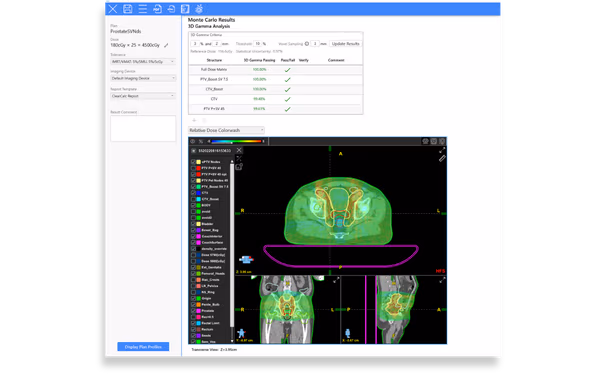Click the gamma distance mm input field
Viewport: 600px width, 376px height.
[x=217, y=44]
